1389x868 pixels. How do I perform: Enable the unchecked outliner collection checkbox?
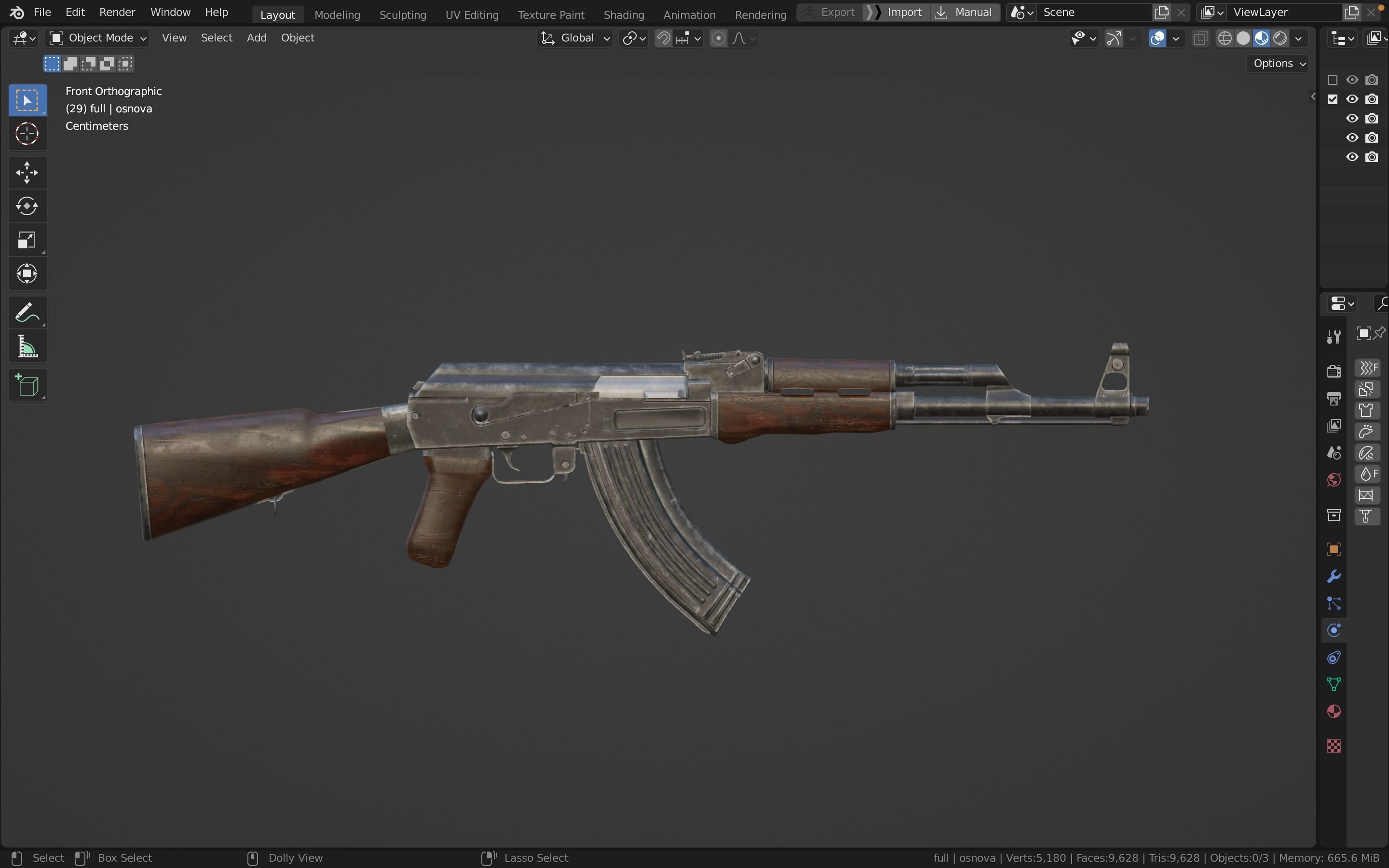point(1333,80)
